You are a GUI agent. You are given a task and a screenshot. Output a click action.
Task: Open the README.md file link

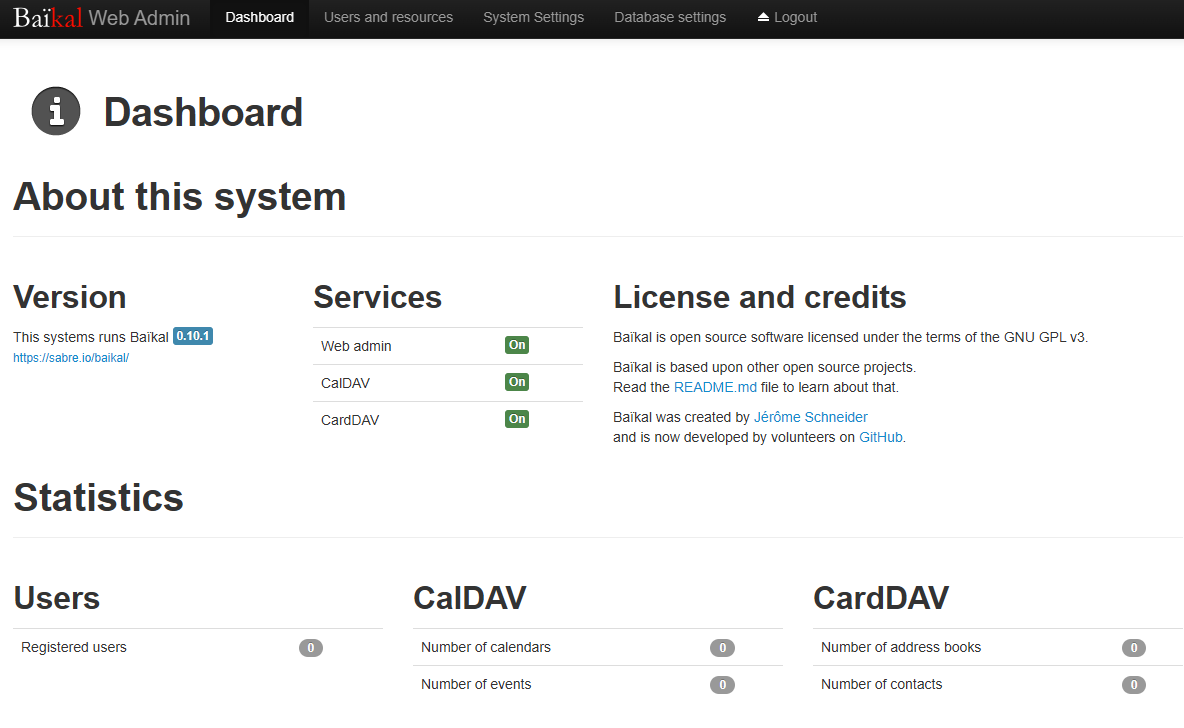(x=715, y=387)
